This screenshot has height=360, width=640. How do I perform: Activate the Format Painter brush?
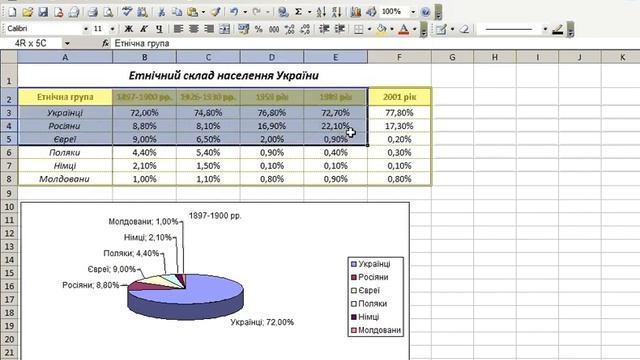pos(216,12)
